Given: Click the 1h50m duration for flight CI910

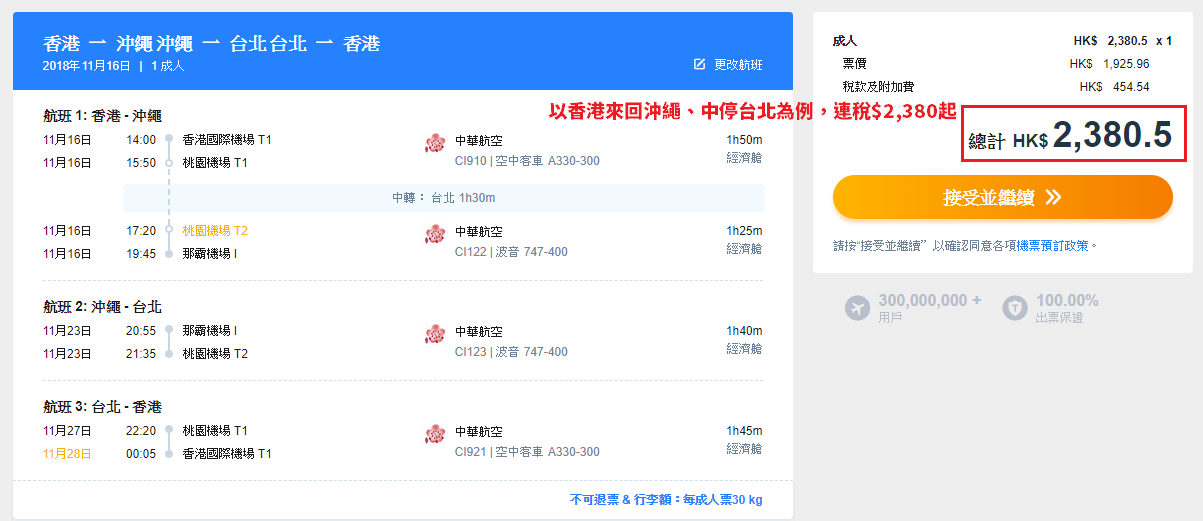Looking at the screenshot, I should pyautogui.click(x=744, y=140).
